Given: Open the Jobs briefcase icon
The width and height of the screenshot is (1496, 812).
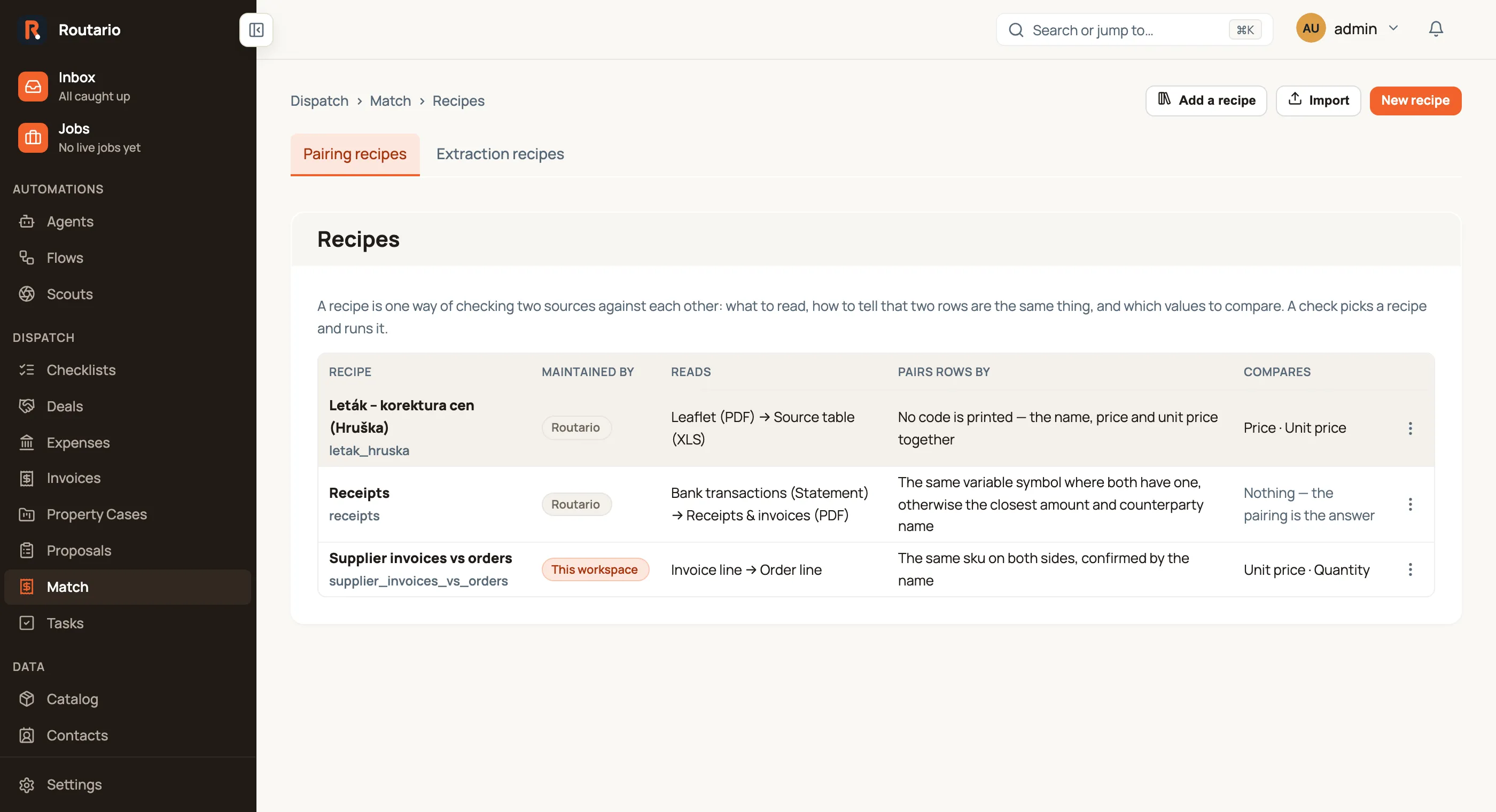Looking at the screenshot, I should 33,138.
